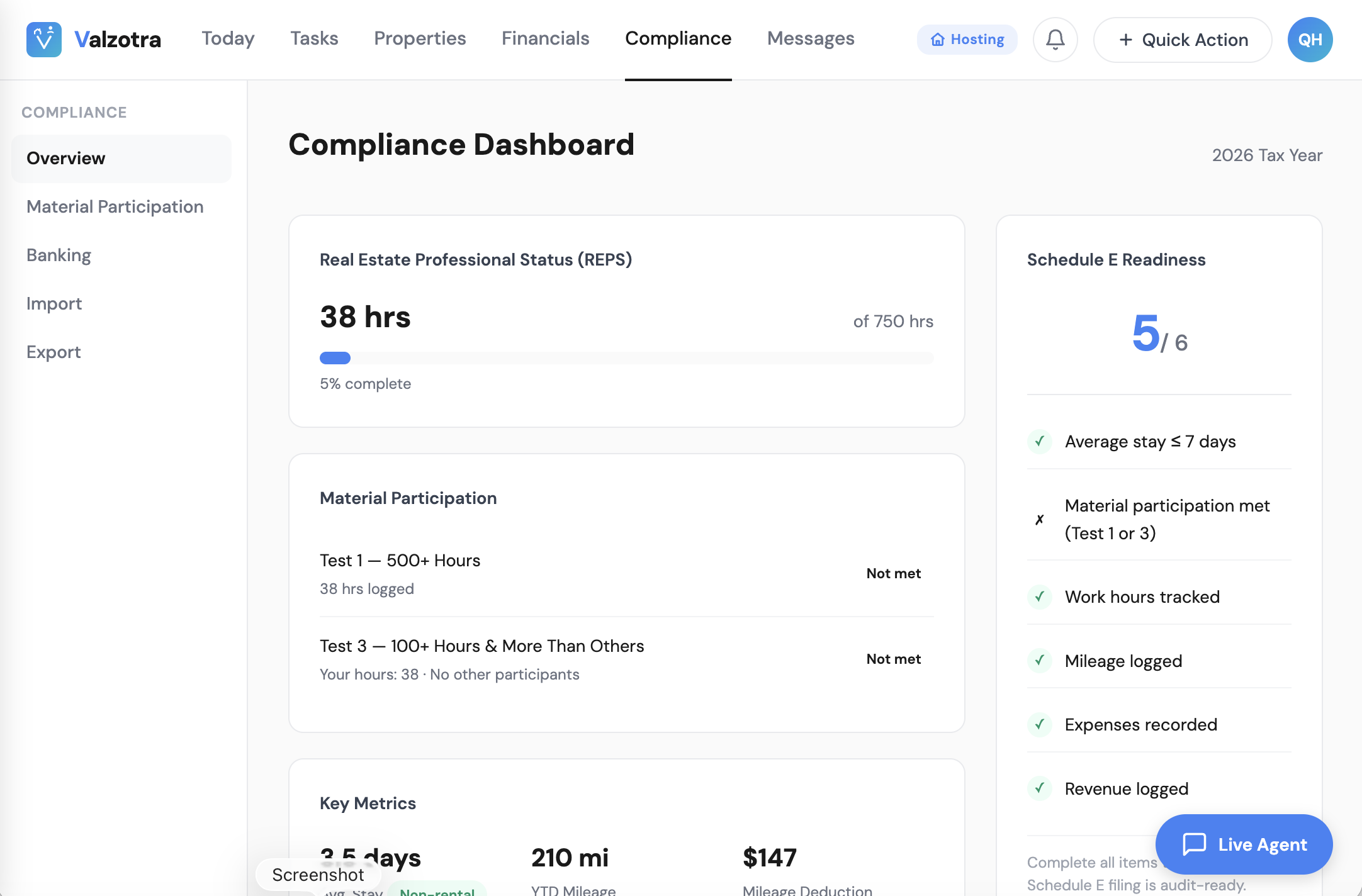The height and width of the screenshot is (896, 1362).
Task: Select the Hosting house icon
Action: [937, 39]
